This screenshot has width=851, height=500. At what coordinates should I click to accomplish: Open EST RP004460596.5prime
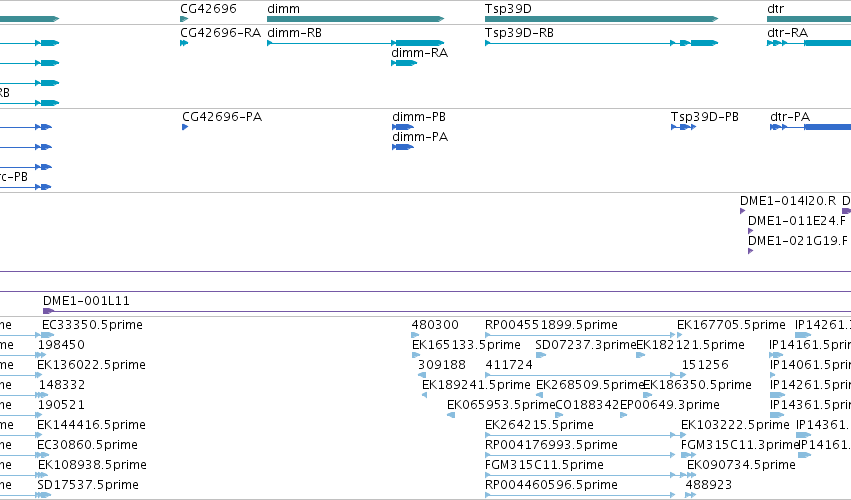tap(551, 485)
